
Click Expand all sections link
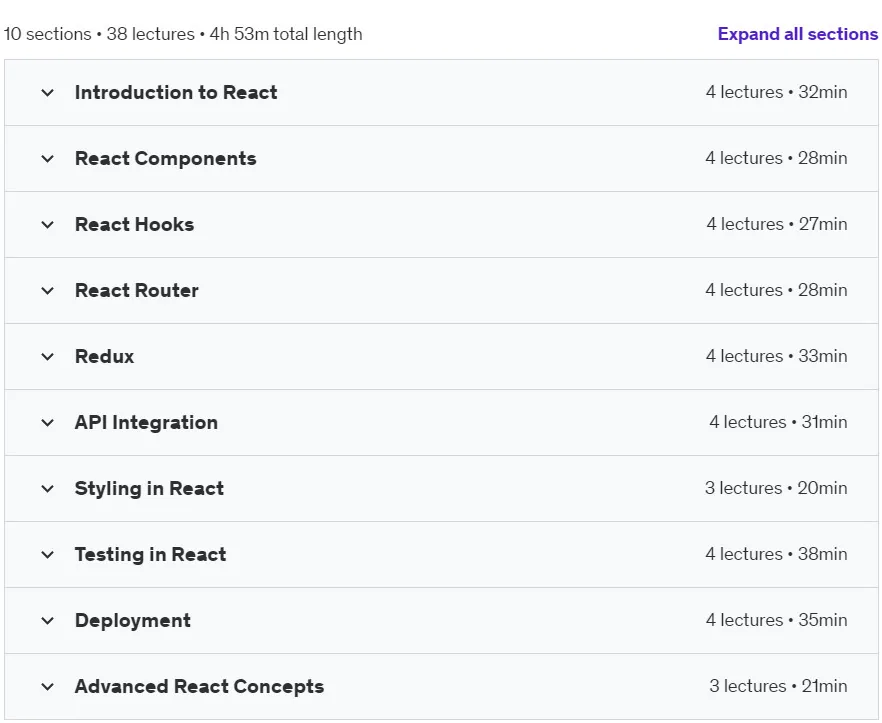pos(797,34)
